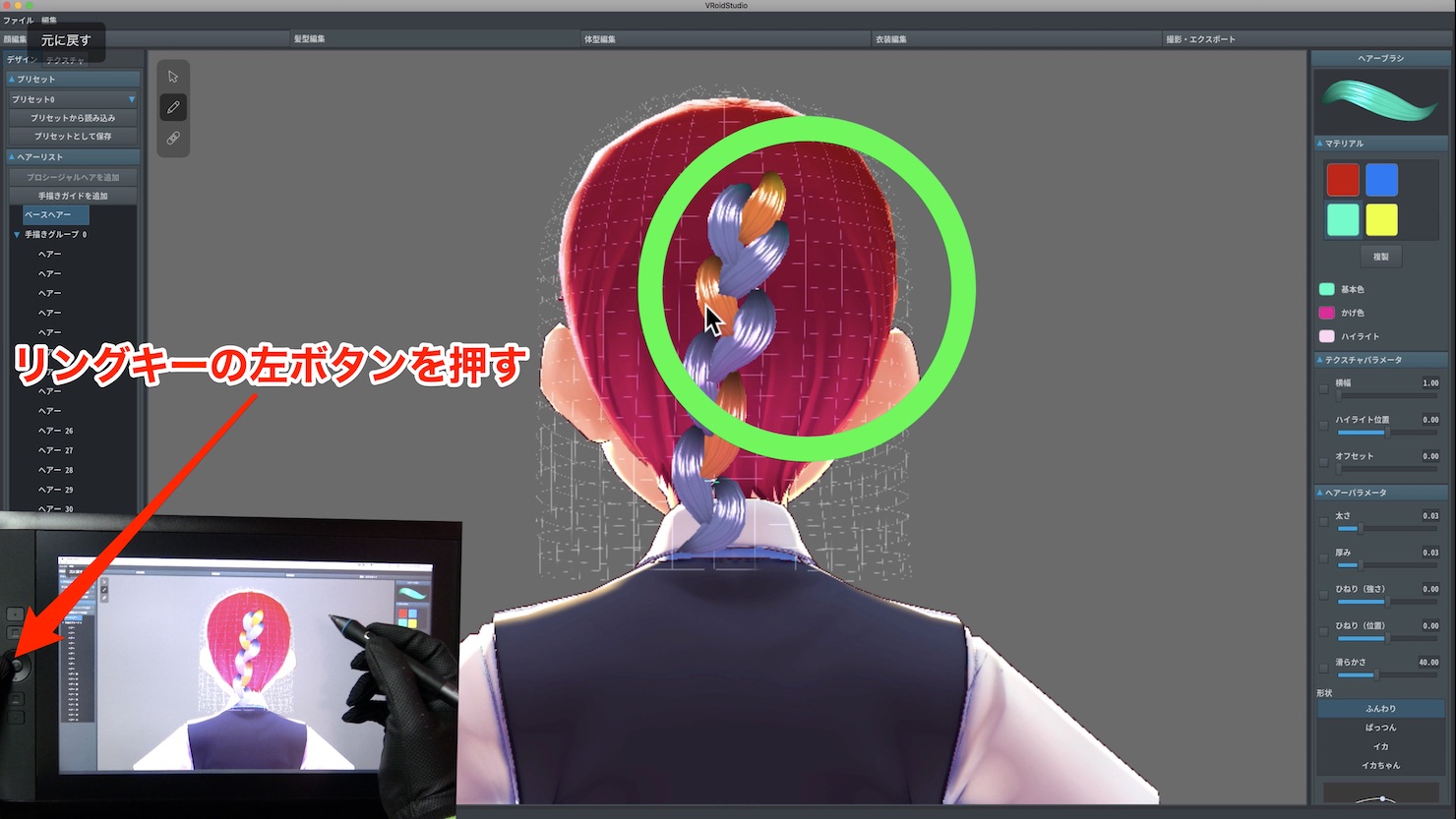This screenshot has height=819, width=1456.
Task: Click the 複製 duplicate material button
Action: (1380, 257)
